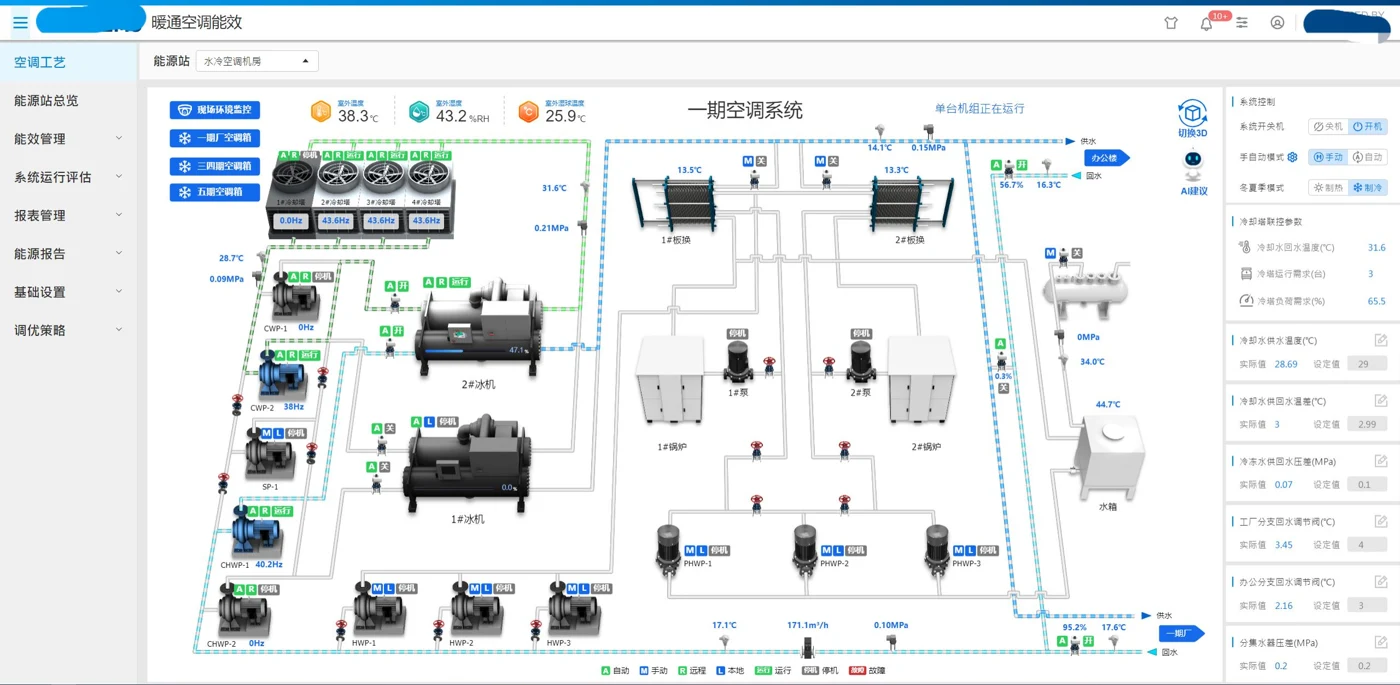Screen dimensions: 1400x685
Task: Open the notification bell with 10+ badge
Action: 1207,23
